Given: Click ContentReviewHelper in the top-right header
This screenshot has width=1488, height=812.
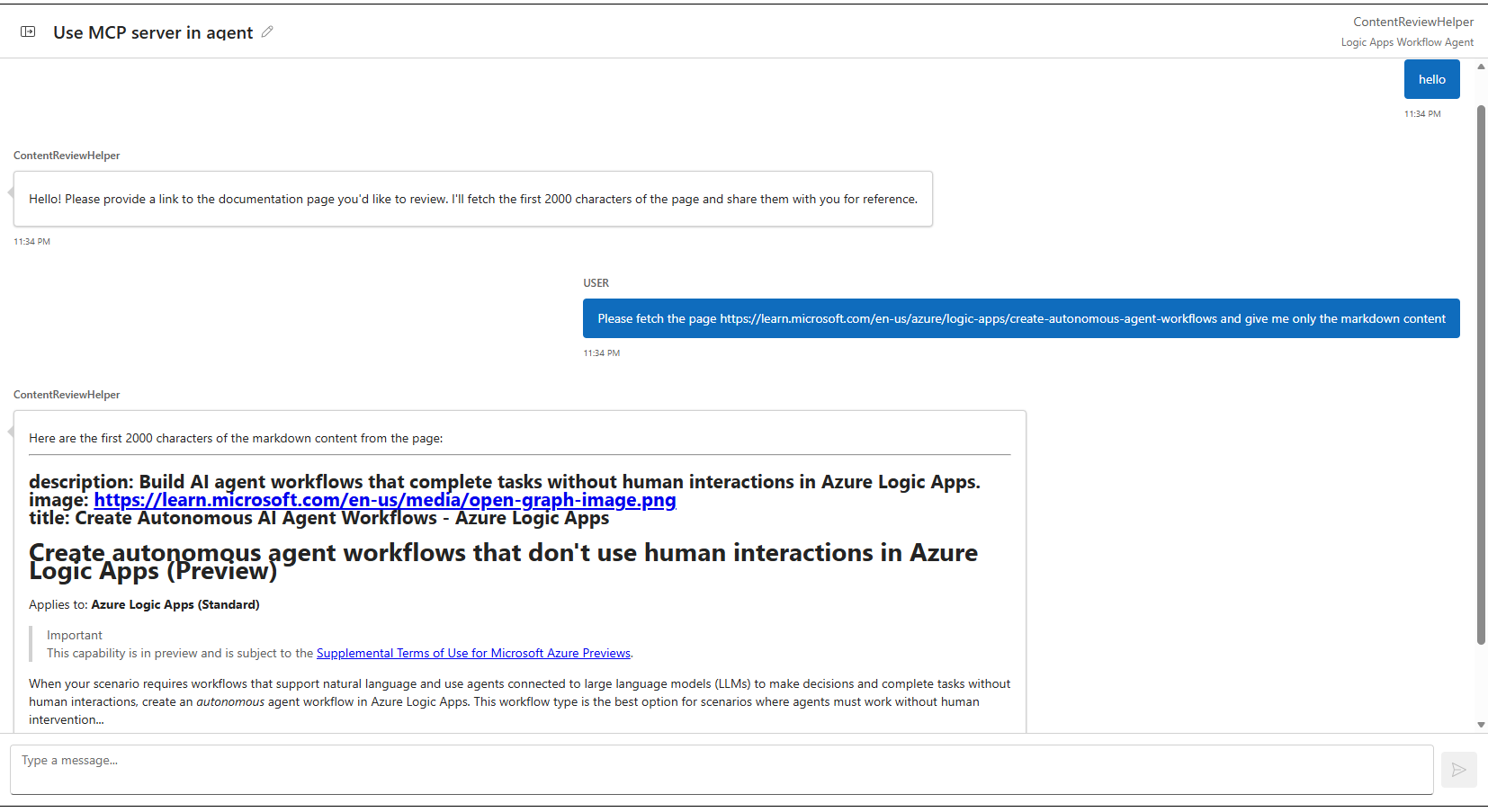Looking at the screenshot, I should pos(1413,21).
